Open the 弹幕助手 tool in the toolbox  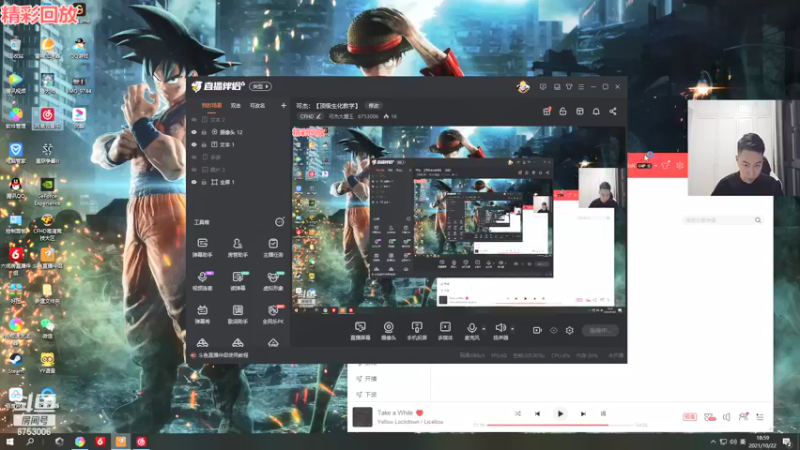tap(203, 247)
